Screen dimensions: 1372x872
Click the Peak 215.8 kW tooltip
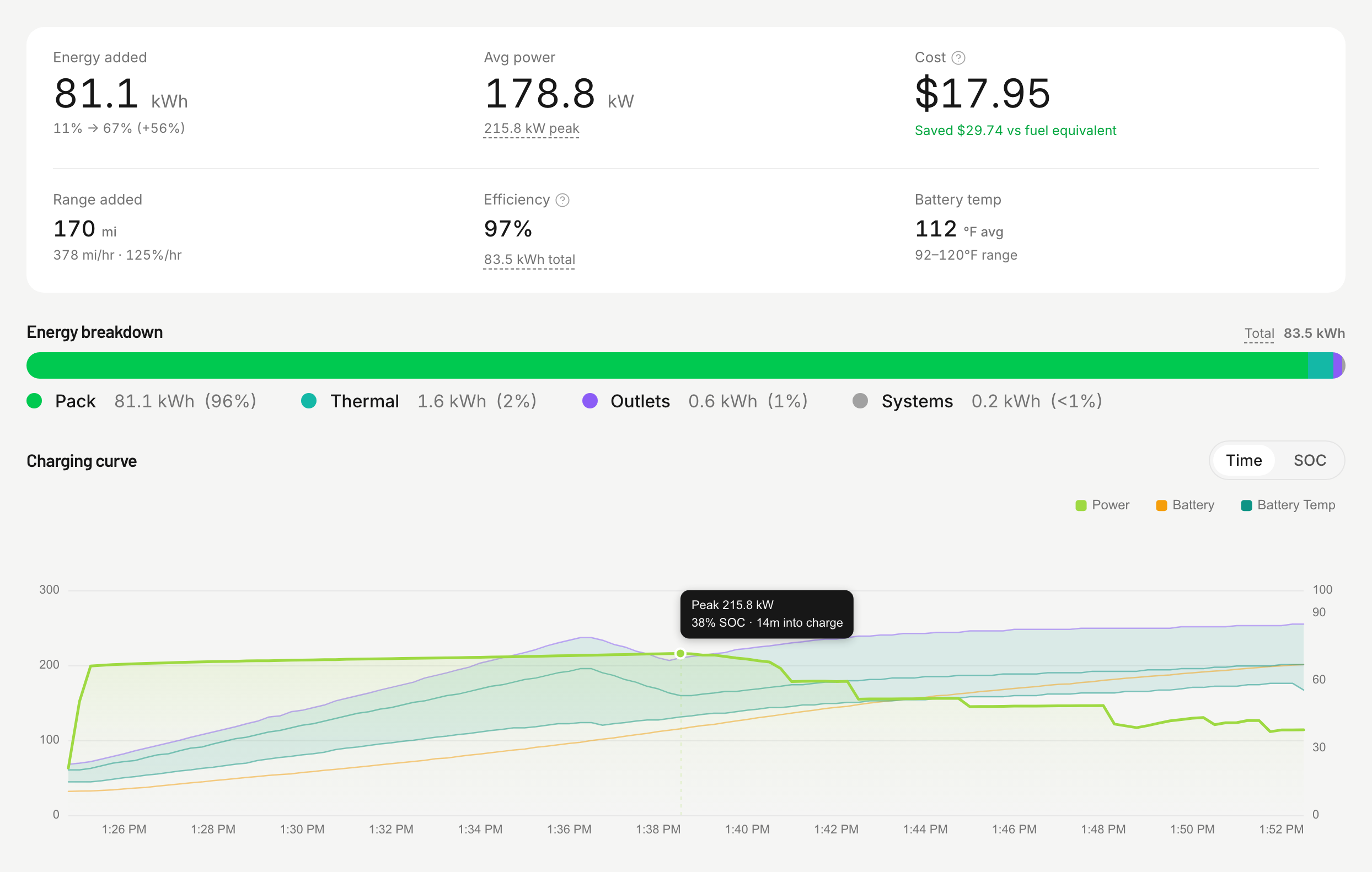click(767, 614)
